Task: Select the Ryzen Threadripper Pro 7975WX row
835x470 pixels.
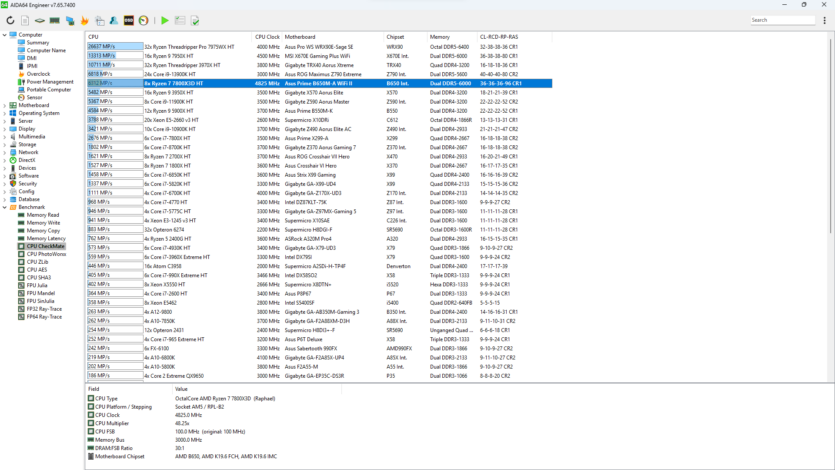Action: tap(319, 47)
